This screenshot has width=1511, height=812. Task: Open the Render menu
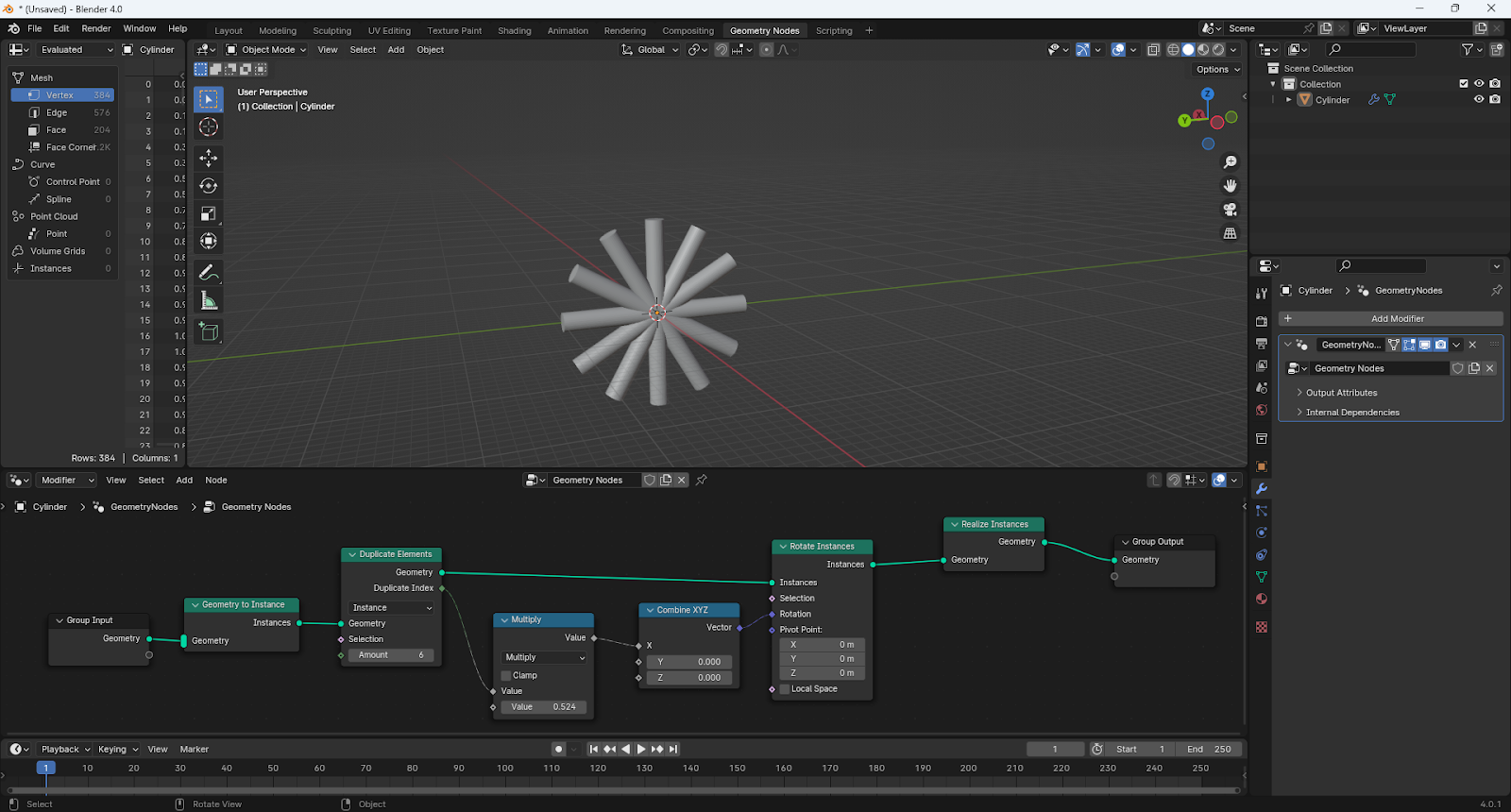click(96, 28)
